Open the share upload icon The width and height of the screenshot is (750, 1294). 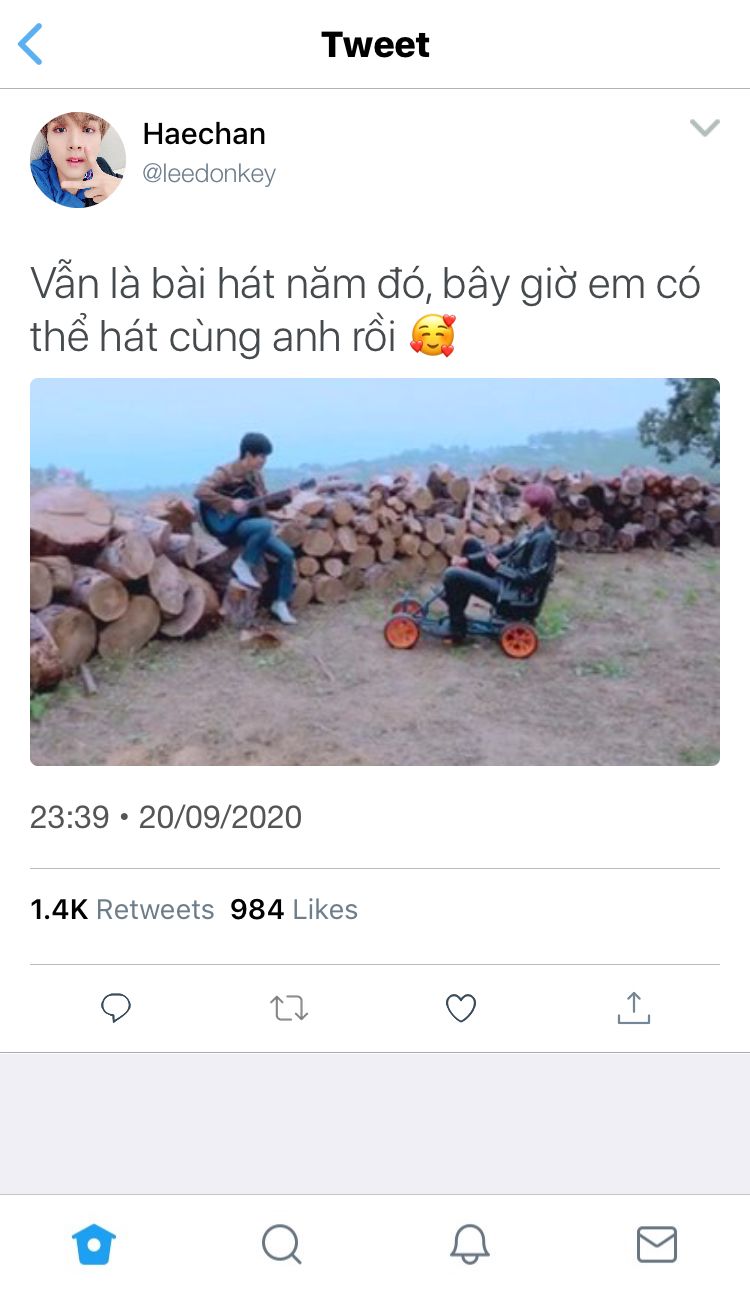[x=633, y=1007]
